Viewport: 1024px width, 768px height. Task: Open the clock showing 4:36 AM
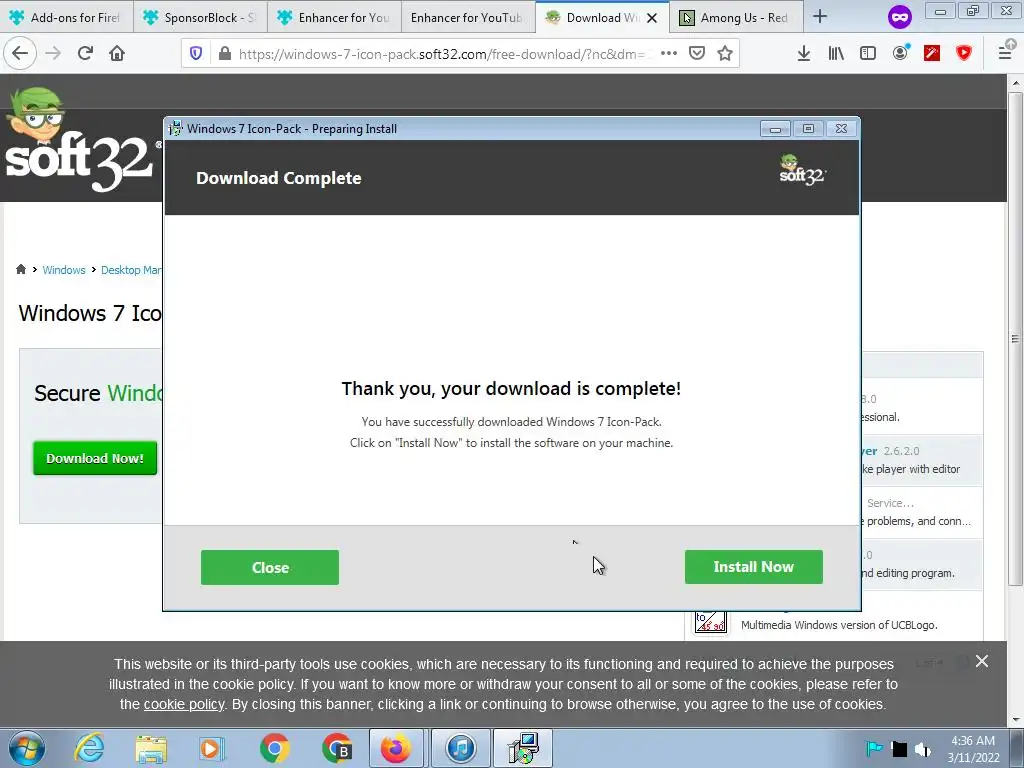pyautogui.click(x=973, y=748)
